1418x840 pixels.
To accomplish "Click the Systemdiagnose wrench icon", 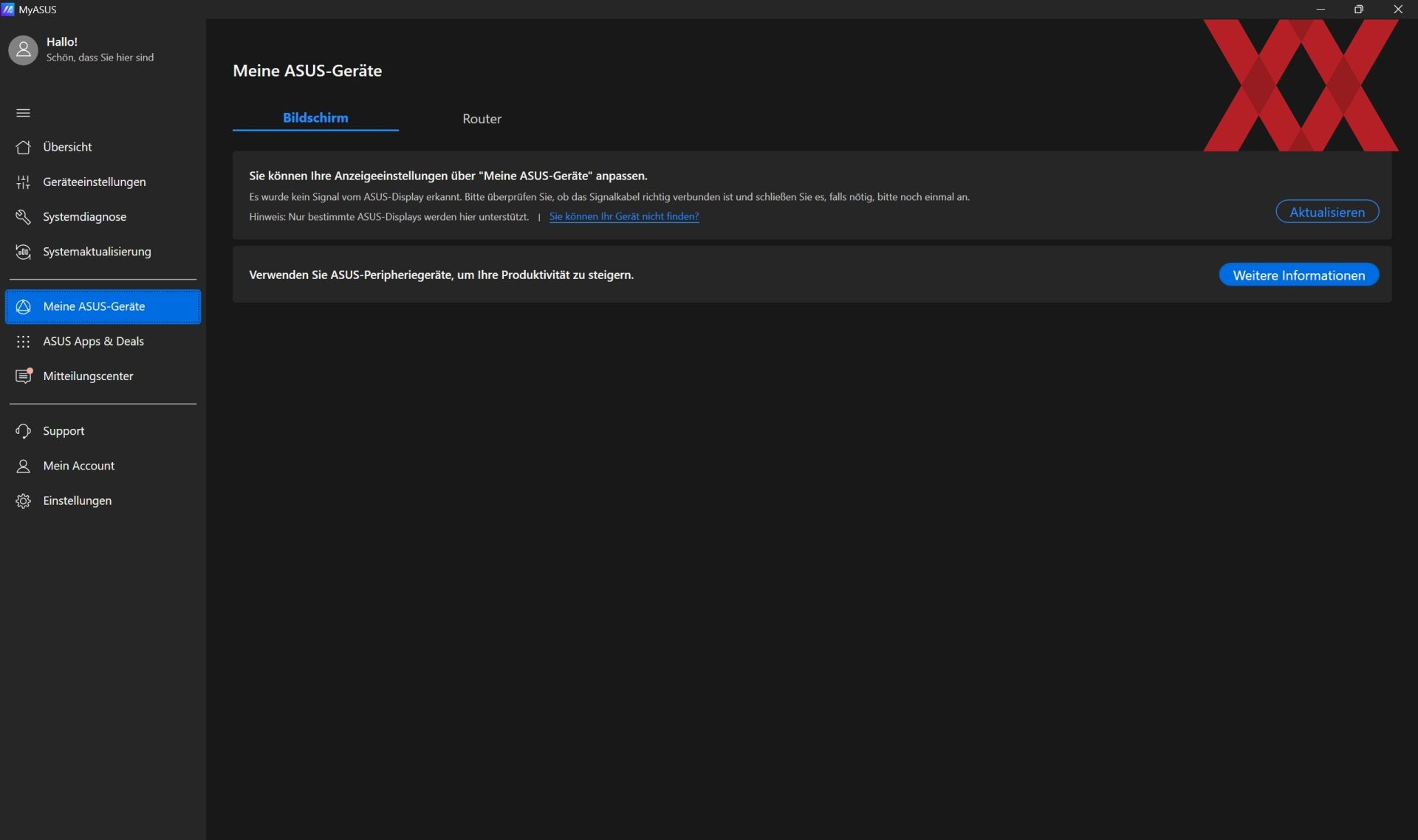I will pyautogui.click(x=23, y=216).
